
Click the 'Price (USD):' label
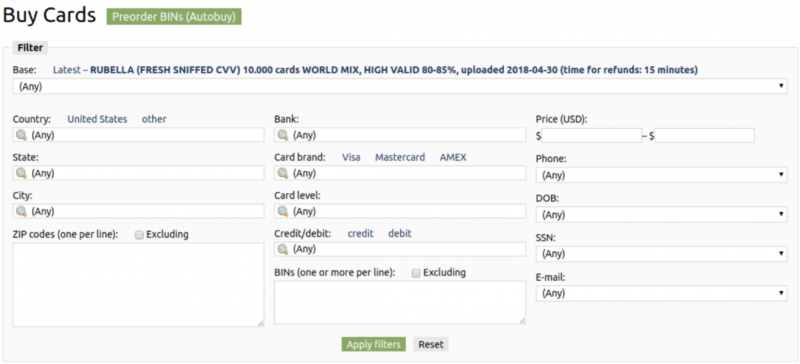[x=562, y=119]
